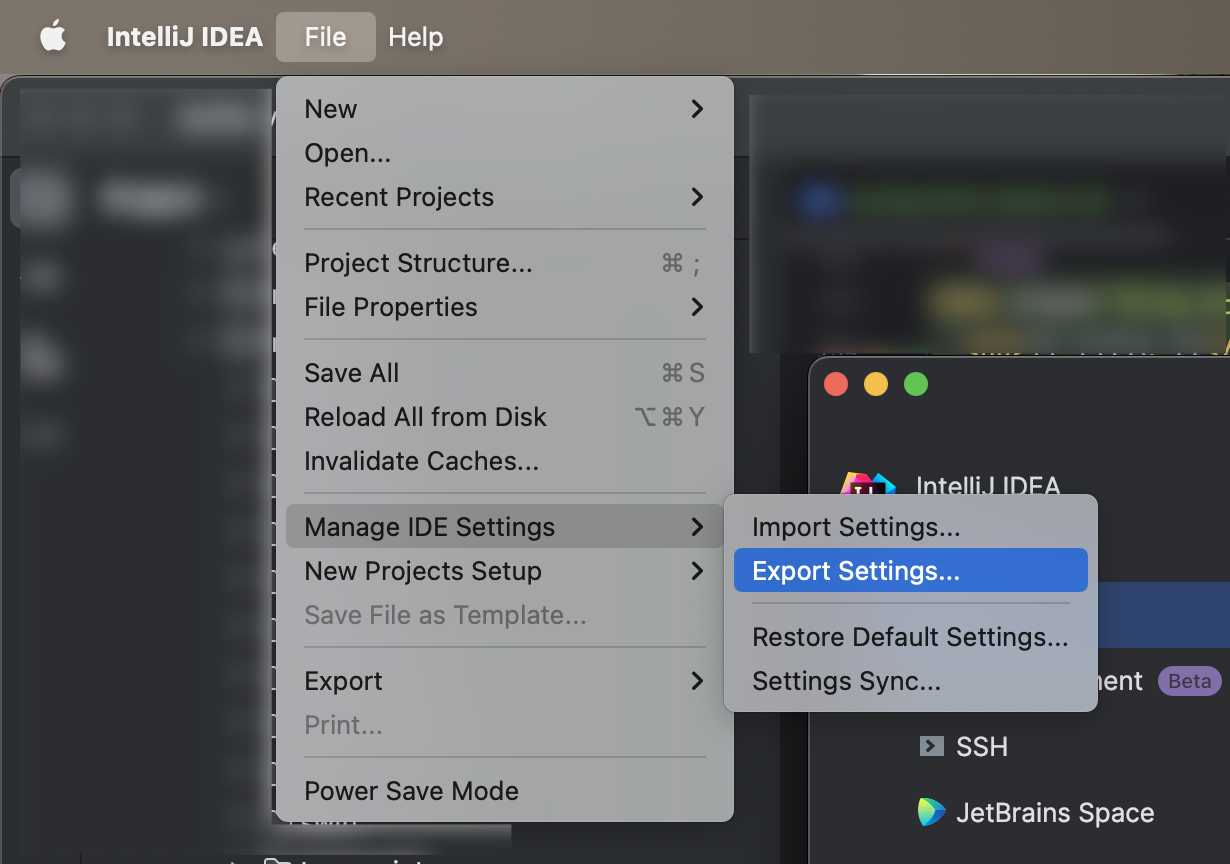The image size is (1230, 864).
Task: Open the IntelliJ IDEA application menu
Action: click(185, 37)
